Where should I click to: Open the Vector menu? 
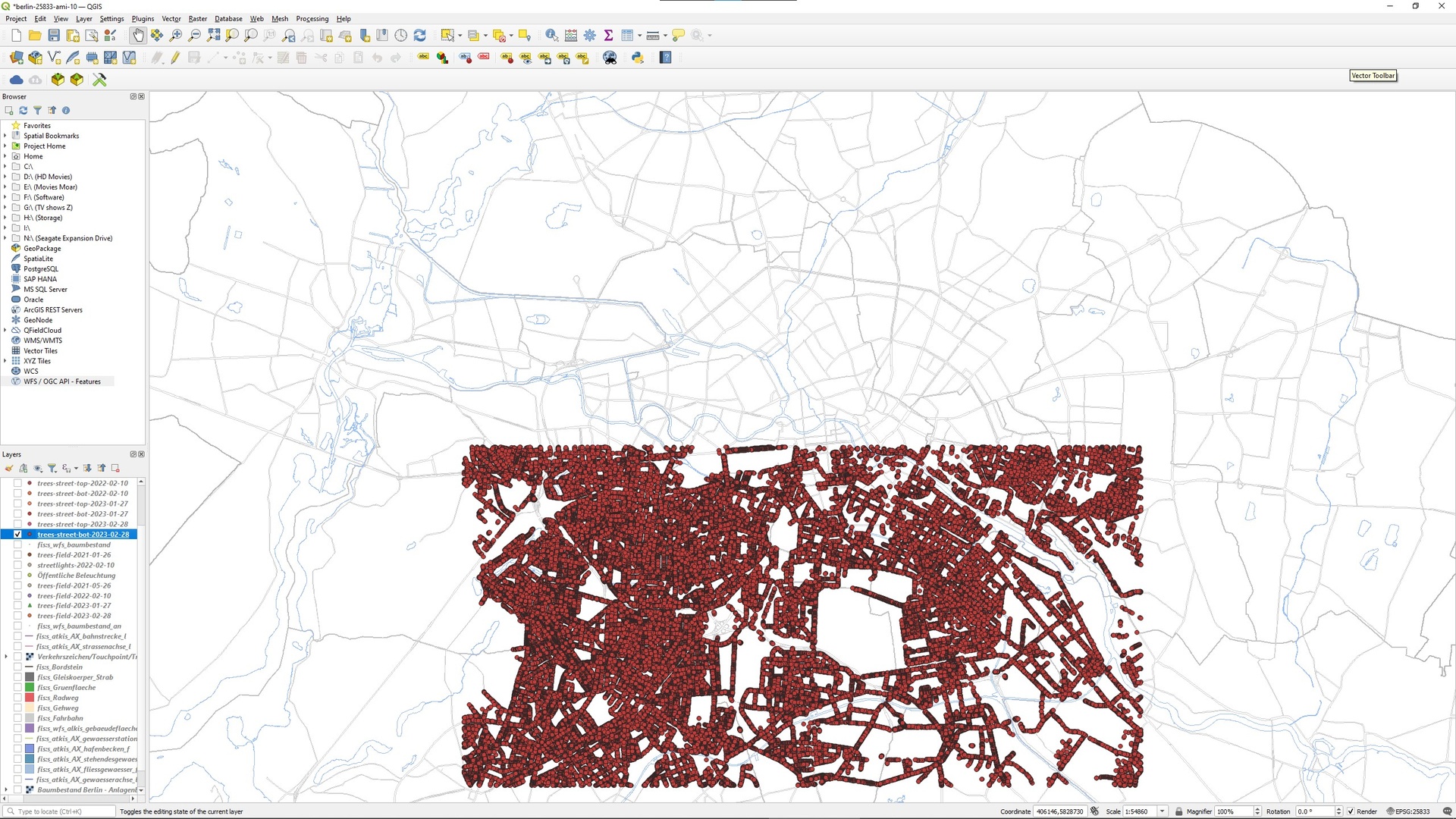[x=171, y=19]
